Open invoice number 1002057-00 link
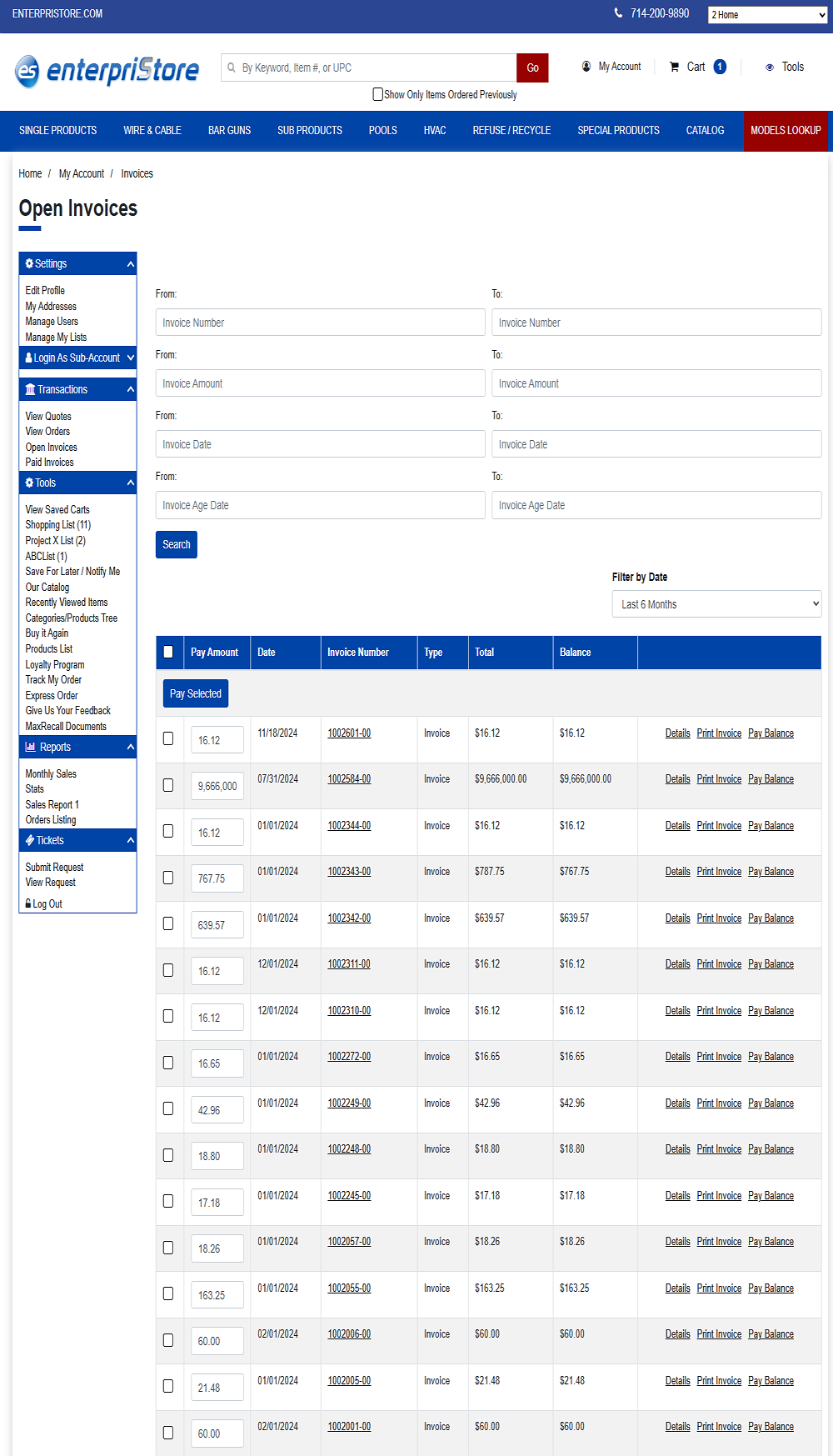 tap(349, 1242)
